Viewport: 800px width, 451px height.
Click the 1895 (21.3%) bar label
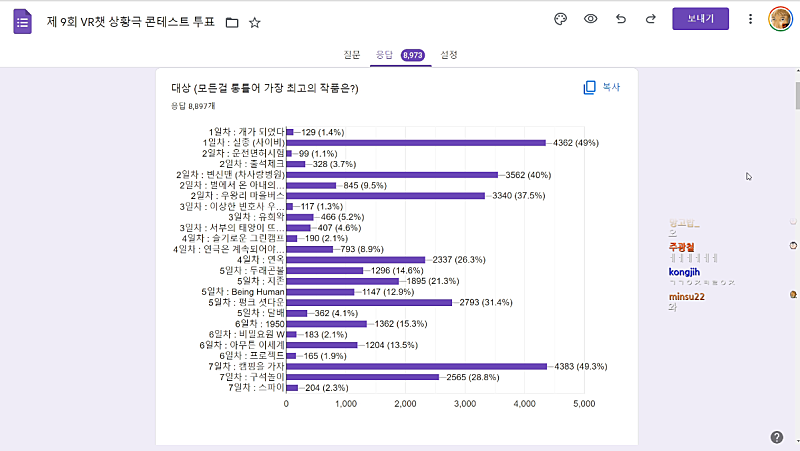coord(432,281)
